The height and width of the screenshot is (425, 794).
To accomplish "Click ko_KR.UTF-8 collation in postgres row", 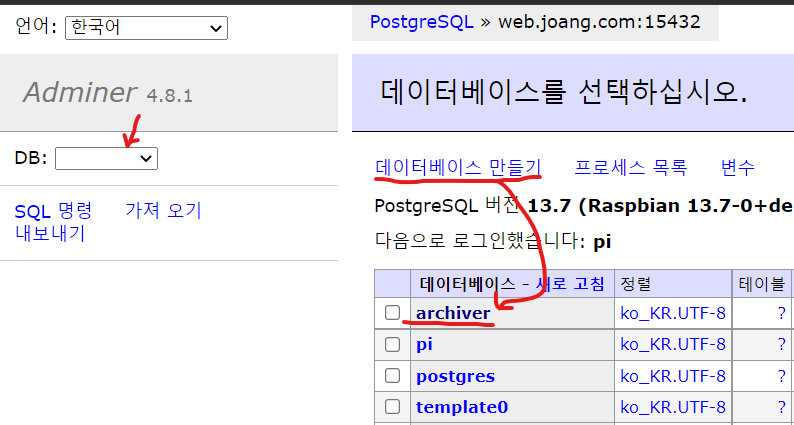I will [x=673, y=376].
